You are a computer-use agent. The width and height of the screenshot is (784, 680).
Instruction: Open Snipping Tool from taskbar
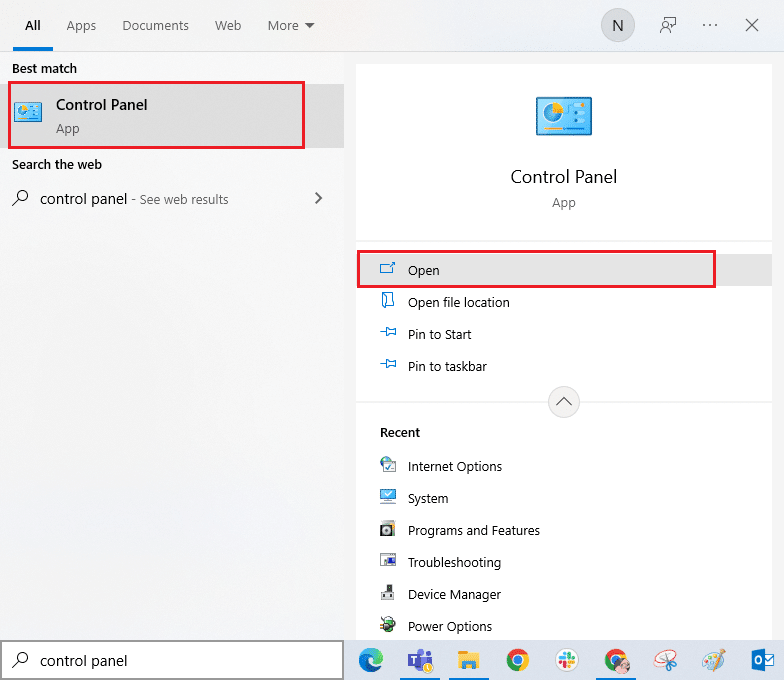[x=665, y=660]
